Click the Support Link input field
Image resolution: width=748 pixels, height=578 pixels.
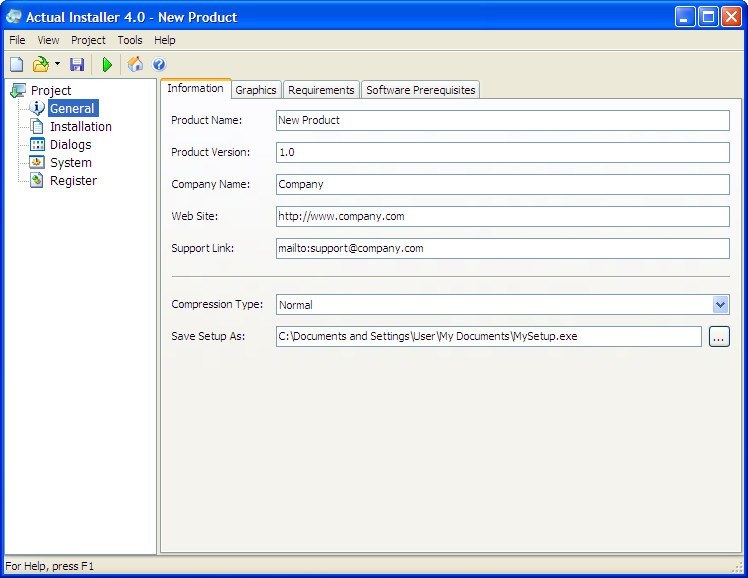tap(502, 248)
